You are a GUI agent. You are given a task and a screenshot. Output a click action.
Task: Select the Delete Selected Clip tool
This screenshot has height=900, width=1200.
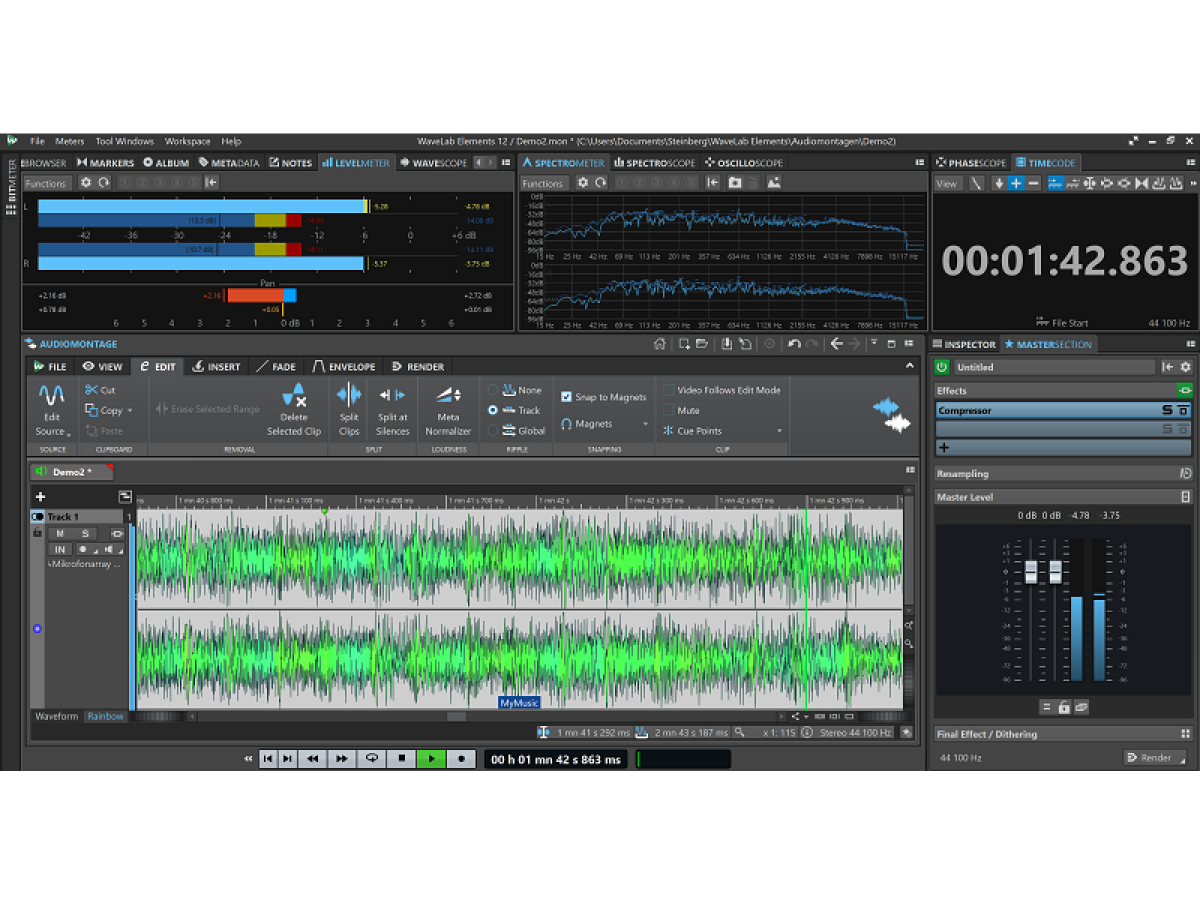point(294,408)
